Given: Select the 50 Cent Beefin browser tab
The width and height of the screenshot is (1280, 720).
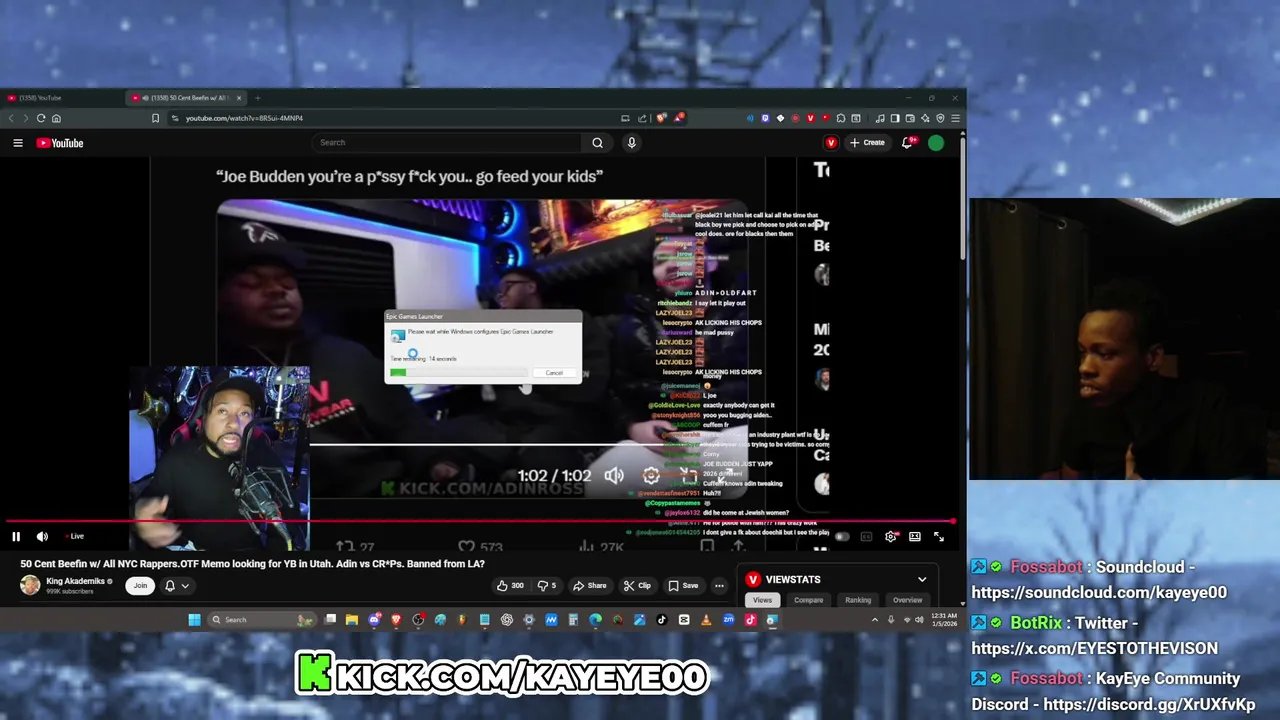Looking at the screenshot, I should point(186,98).
